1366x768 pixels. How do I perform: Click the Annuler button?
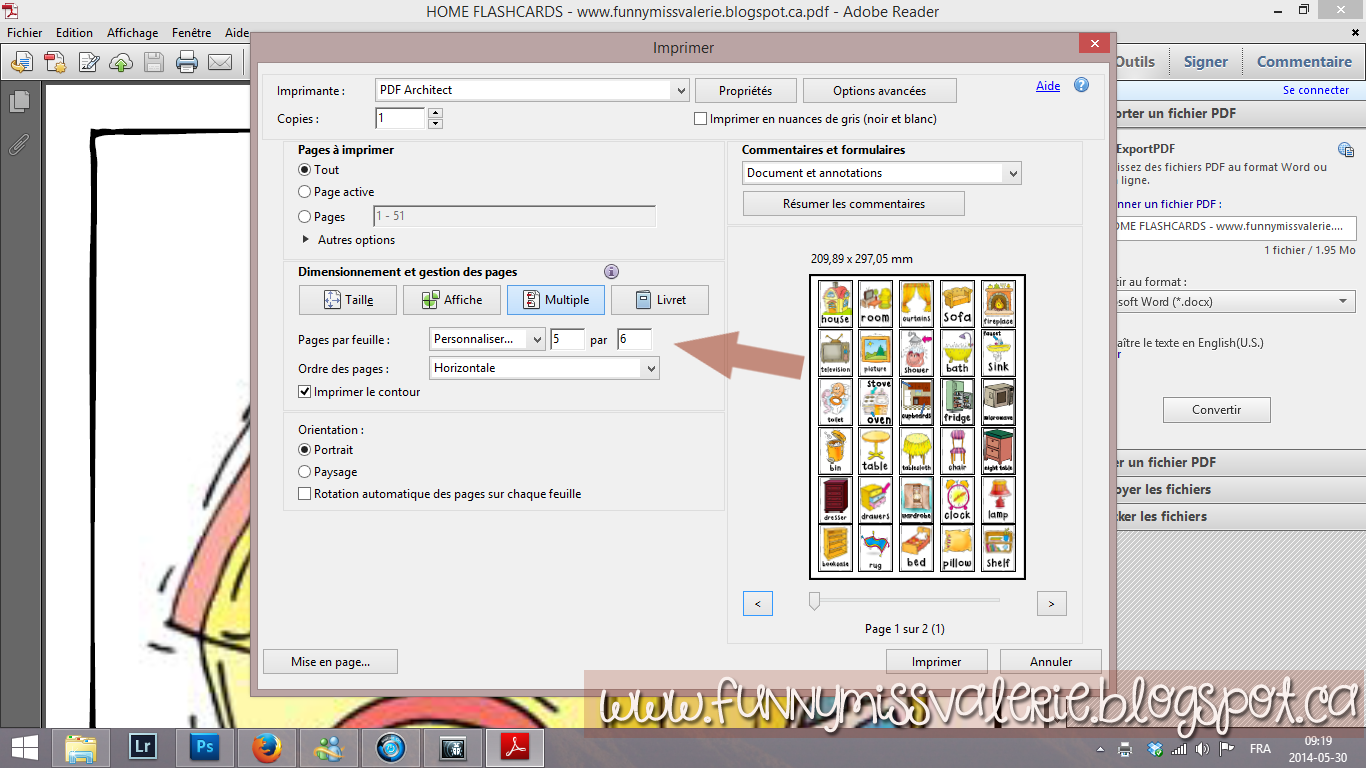(x=1051, y=662)
